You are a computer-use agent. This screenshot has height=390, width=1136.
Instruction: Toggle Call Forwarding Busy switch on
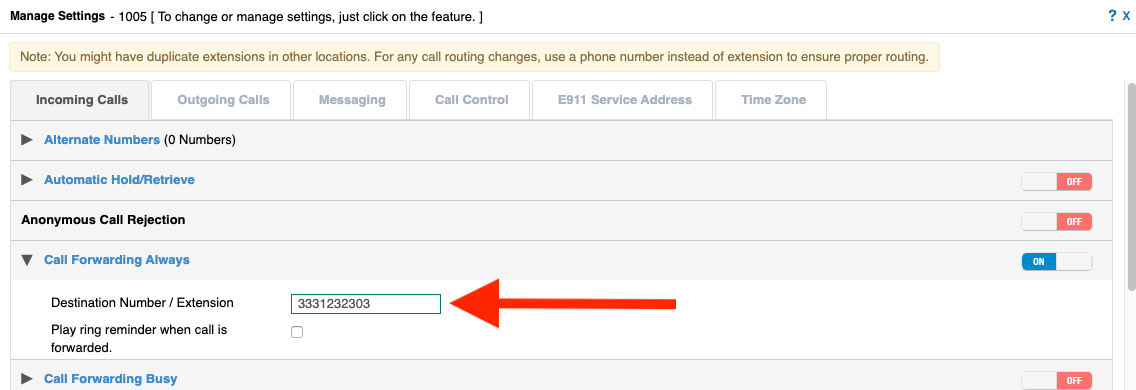[x=1056, y=381]
